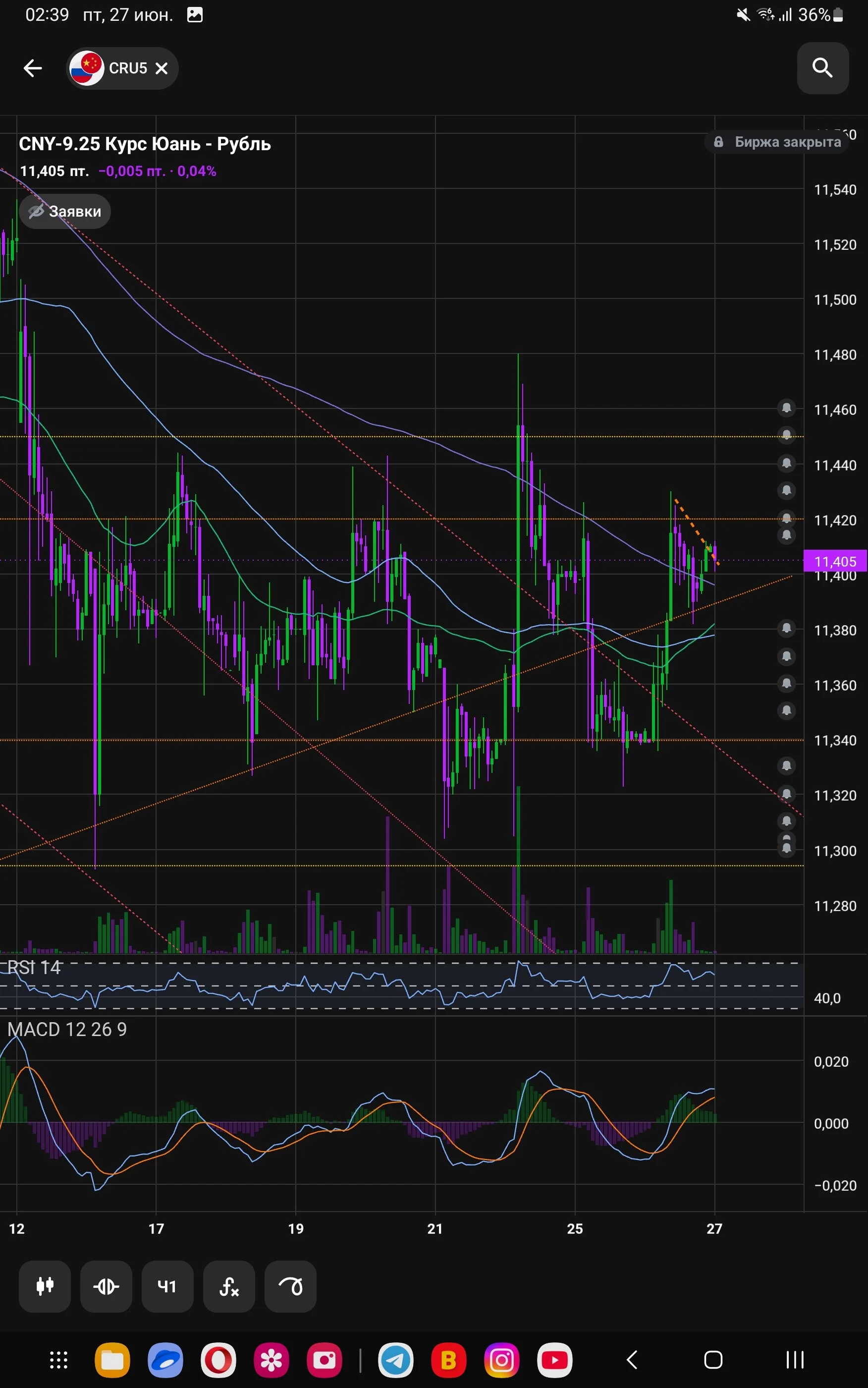Remove the CRU5 ticker chip
Image resolution: width=868 pixels, height=1388 pixels.
point(162,68)
